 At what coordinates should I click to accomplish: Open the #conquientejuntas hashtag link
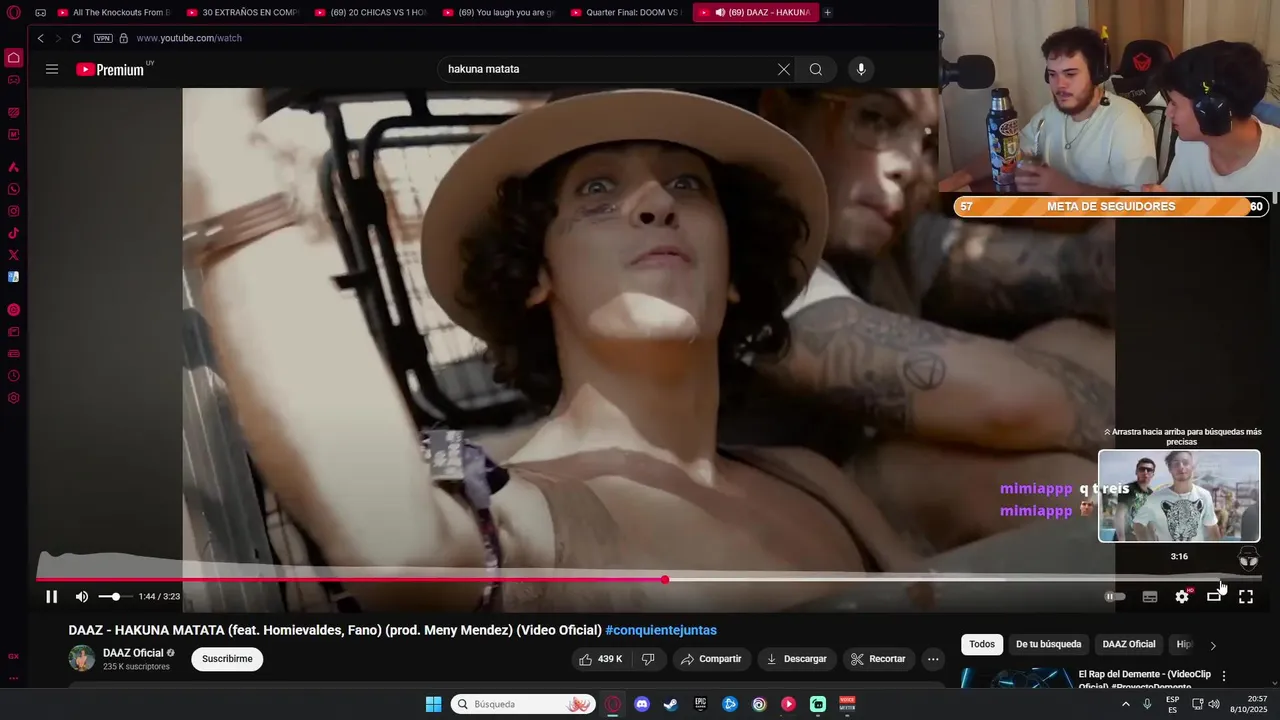[661, 630]
